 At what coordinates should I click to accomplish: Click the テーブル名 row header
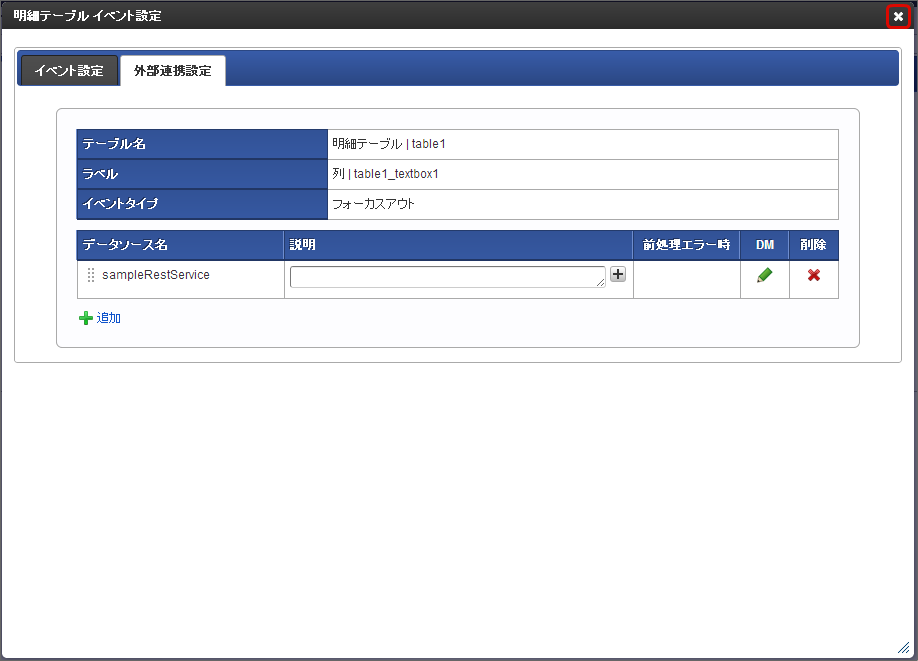pyautogui.click(x=202, y=144)
